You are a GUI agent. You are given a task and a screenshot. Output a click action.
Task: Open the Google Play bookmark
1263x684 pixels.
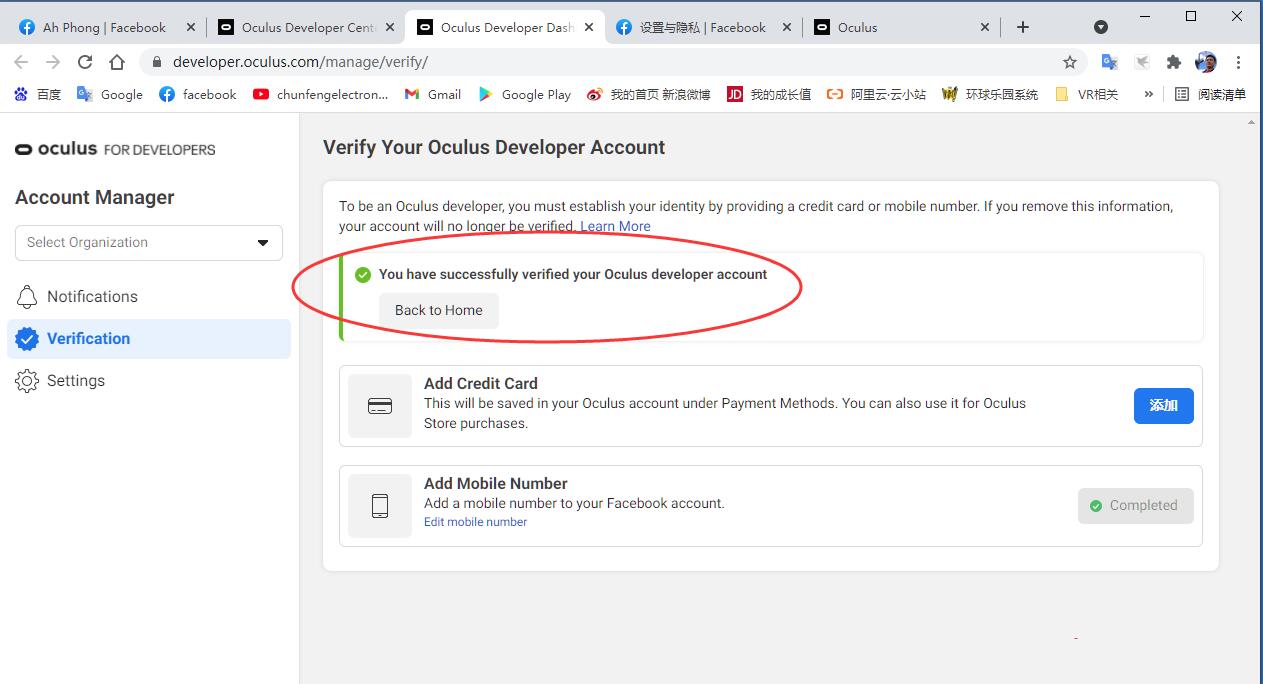click(x=524, y=94)
